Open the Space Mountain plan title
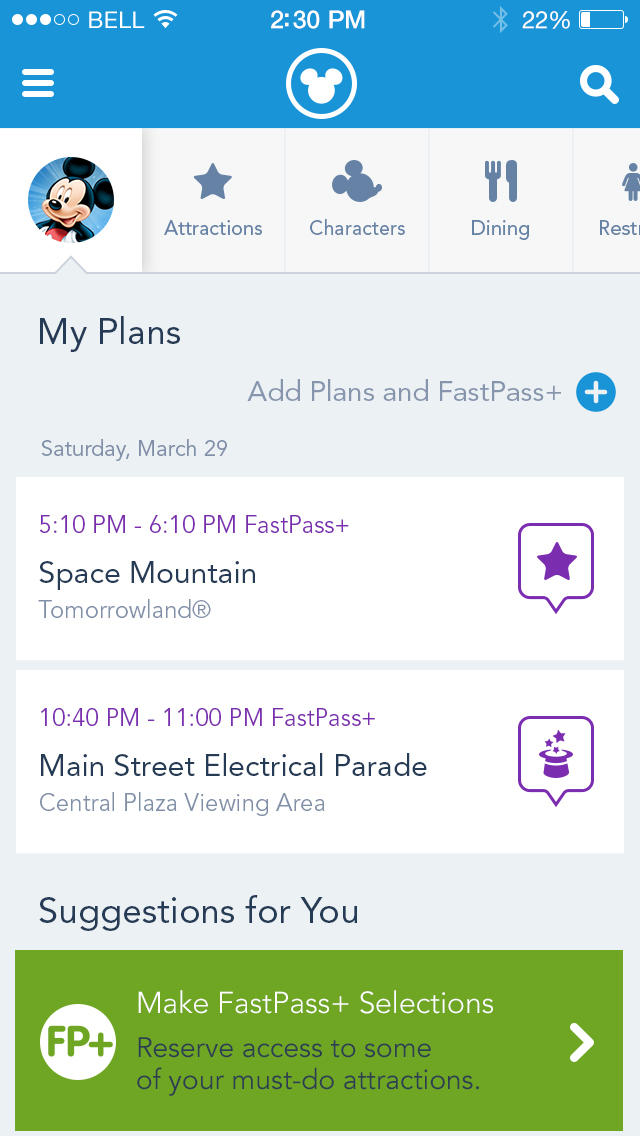The width and height of the screenshot is (640, 1136). [x=148, y=573]
